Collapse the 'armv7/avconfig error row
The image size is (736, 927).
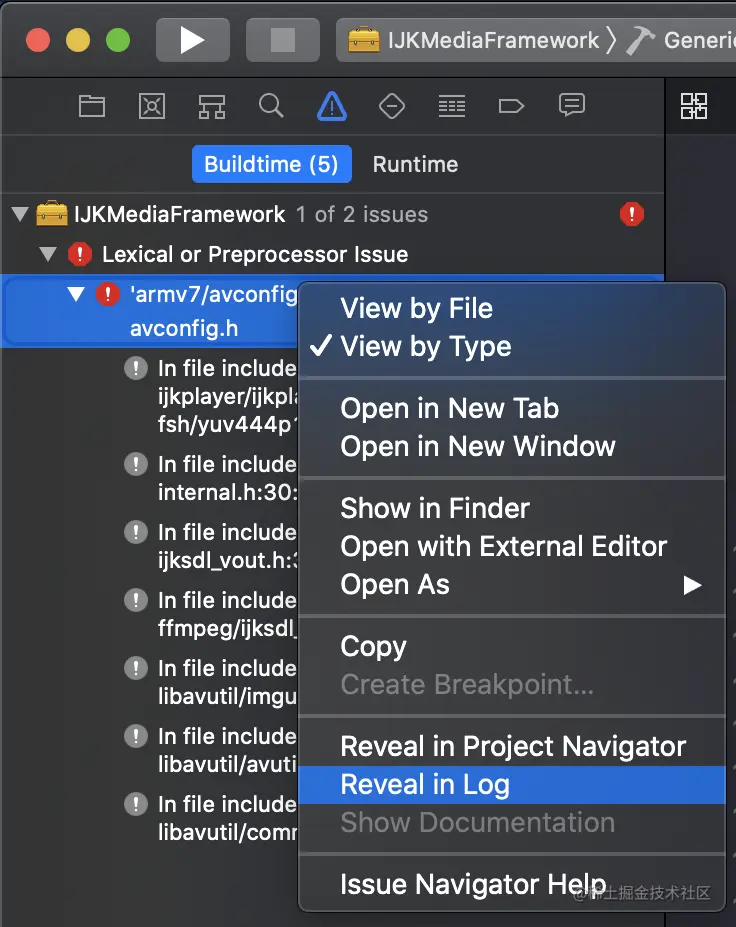coord(76,294)
